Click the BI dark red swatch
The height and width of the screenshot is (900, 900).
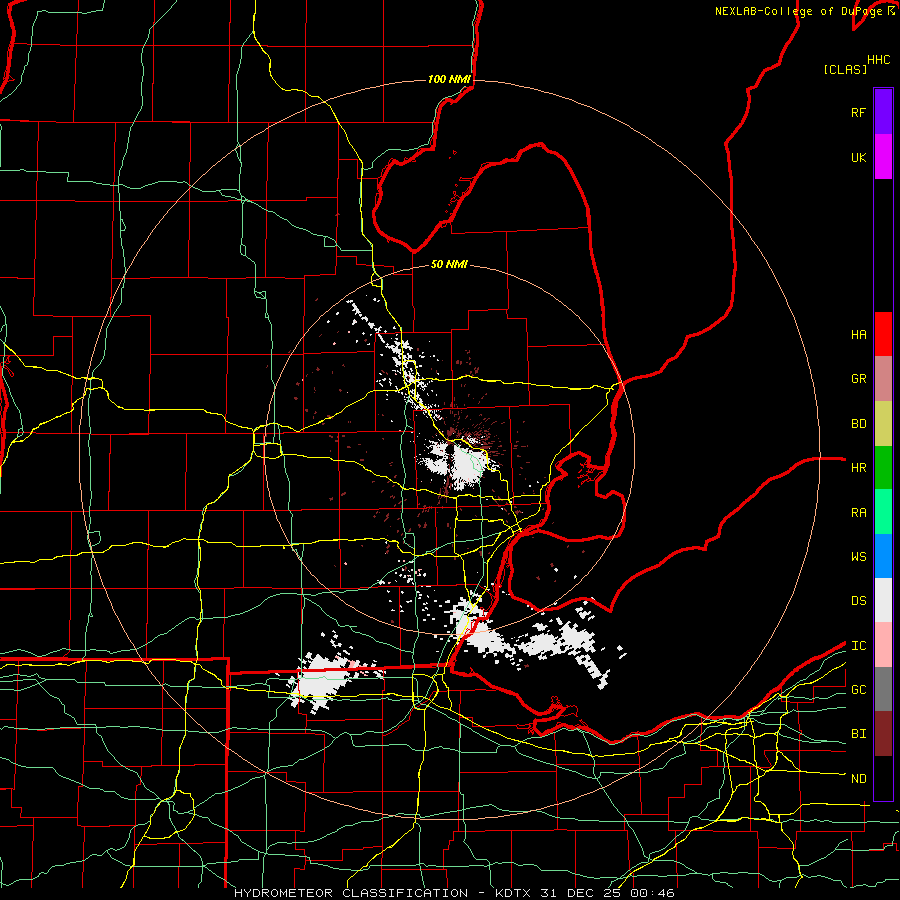[883, 734]
